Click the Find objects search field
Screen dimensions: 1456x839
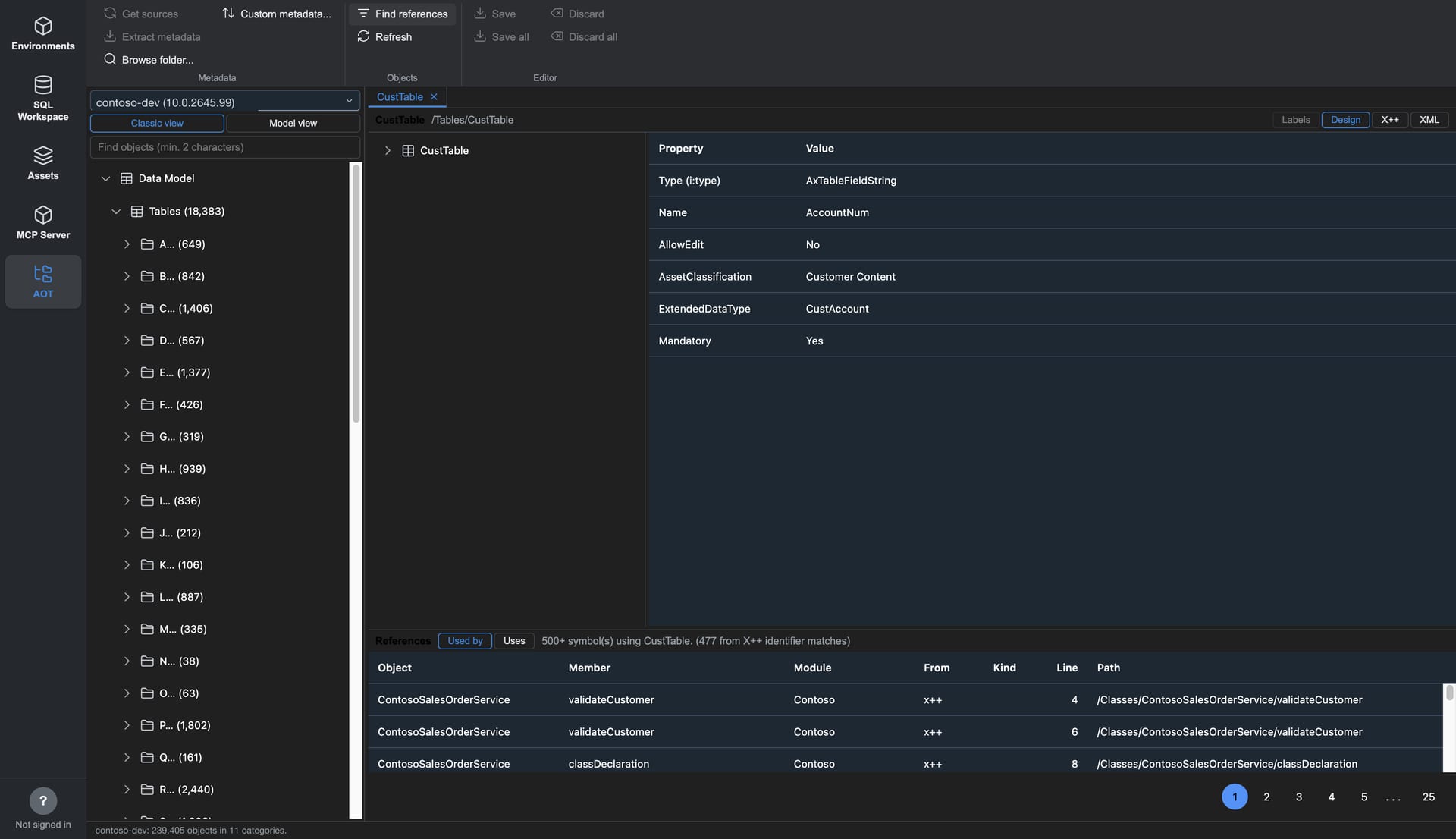pyautogui.click(x=224, y=147)
